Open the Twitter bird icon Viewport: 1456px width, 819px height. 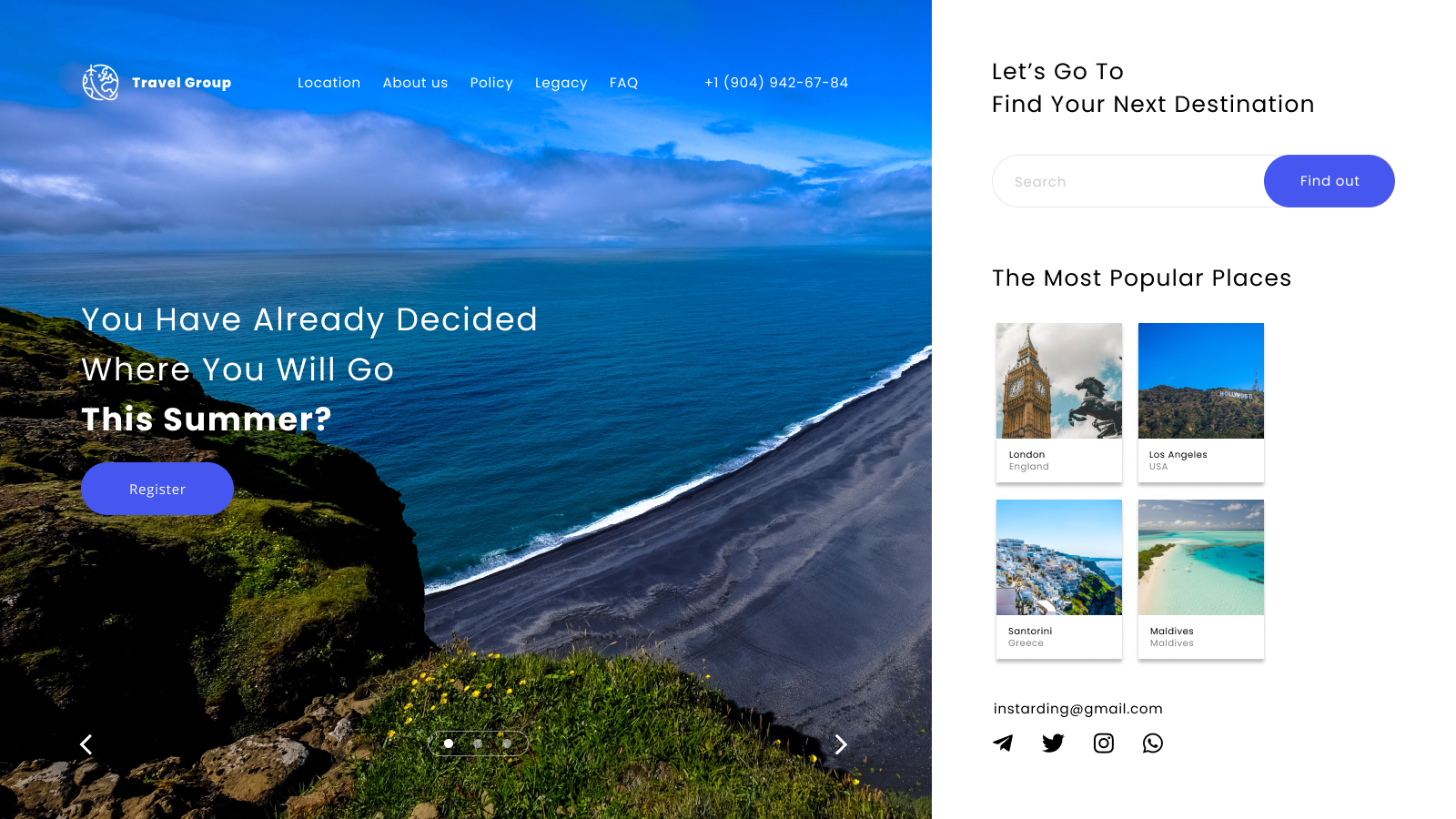1053,743
